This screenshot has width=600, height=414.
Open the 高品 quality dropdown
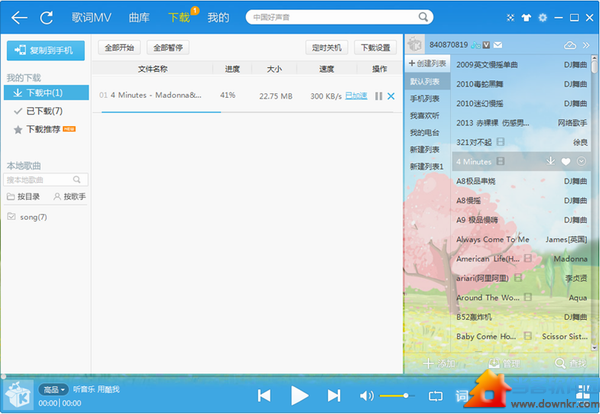(54, 390)
